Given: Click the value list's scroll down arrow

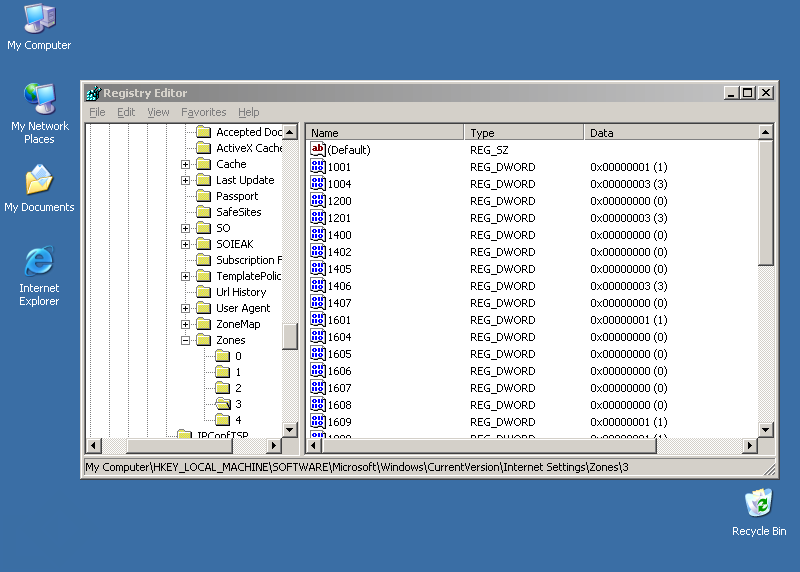Looking at the screenshot, I should (x=765, y=430).
